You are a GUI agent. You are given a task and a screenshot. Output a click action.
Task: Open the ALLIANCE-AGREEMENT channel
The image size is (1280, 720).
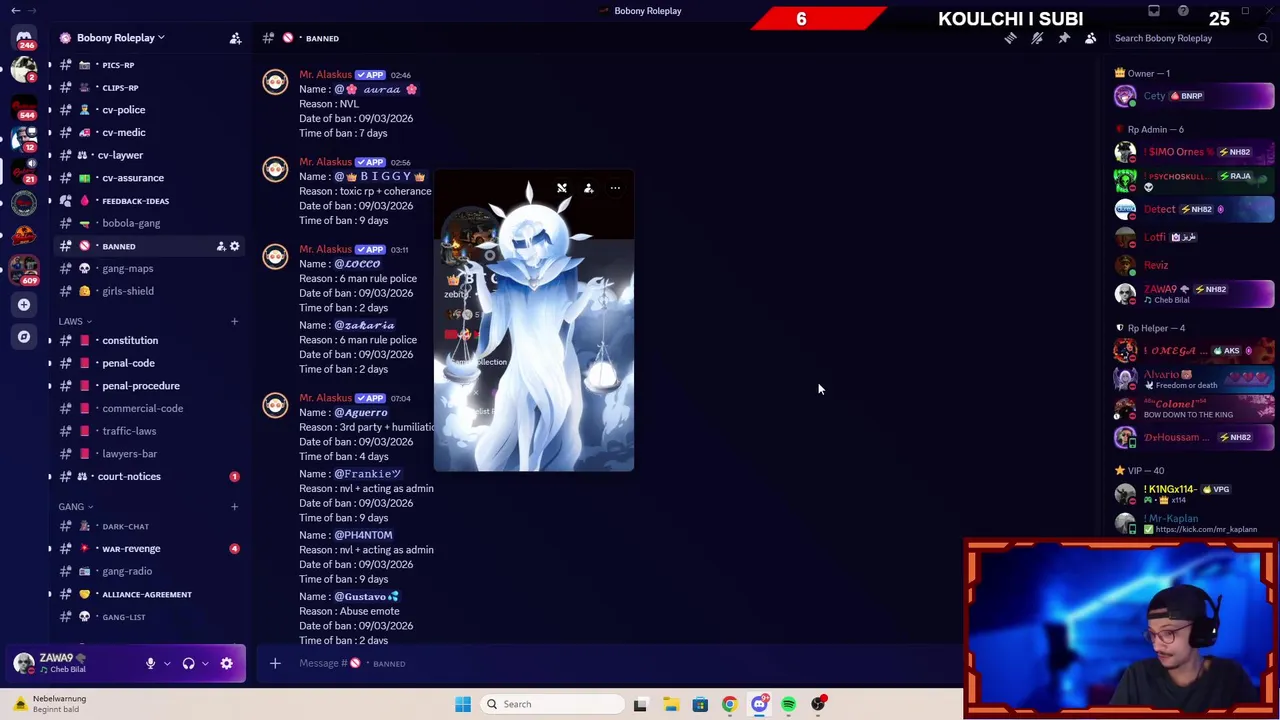(x=145, y=594)
